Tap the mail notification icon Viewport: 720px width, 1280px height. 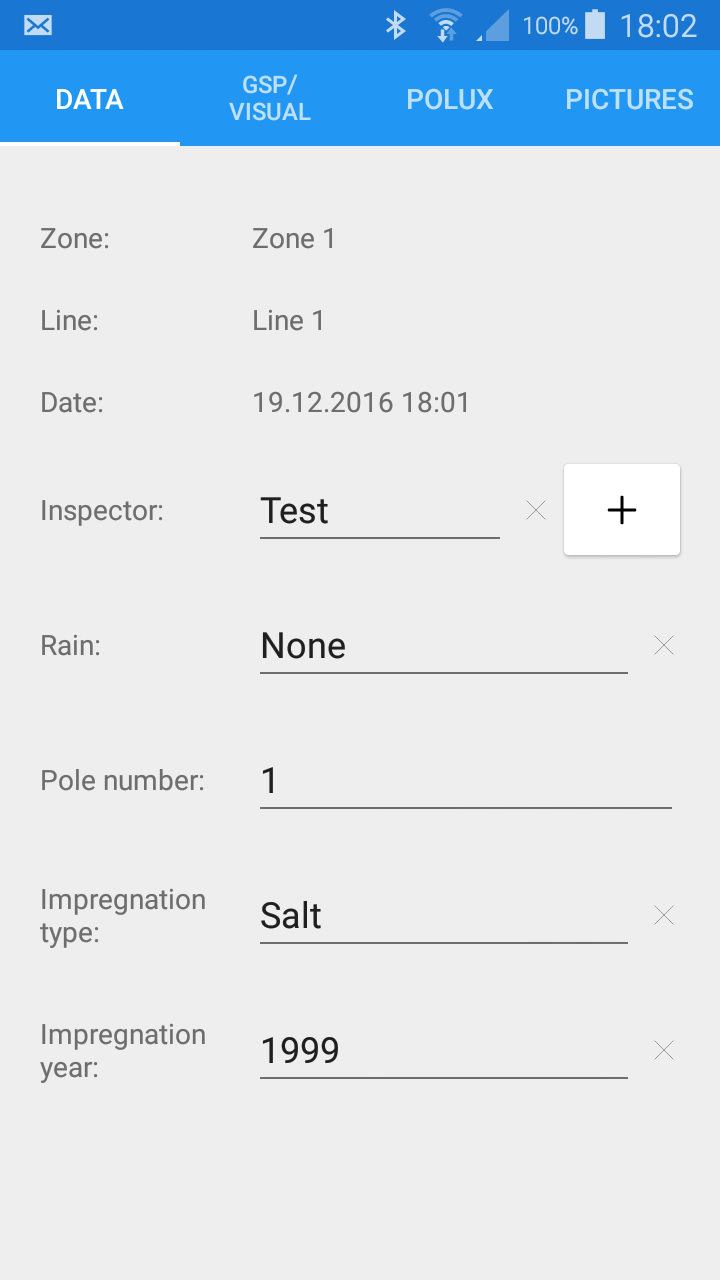pyautogui.click(x=38, y=25)
